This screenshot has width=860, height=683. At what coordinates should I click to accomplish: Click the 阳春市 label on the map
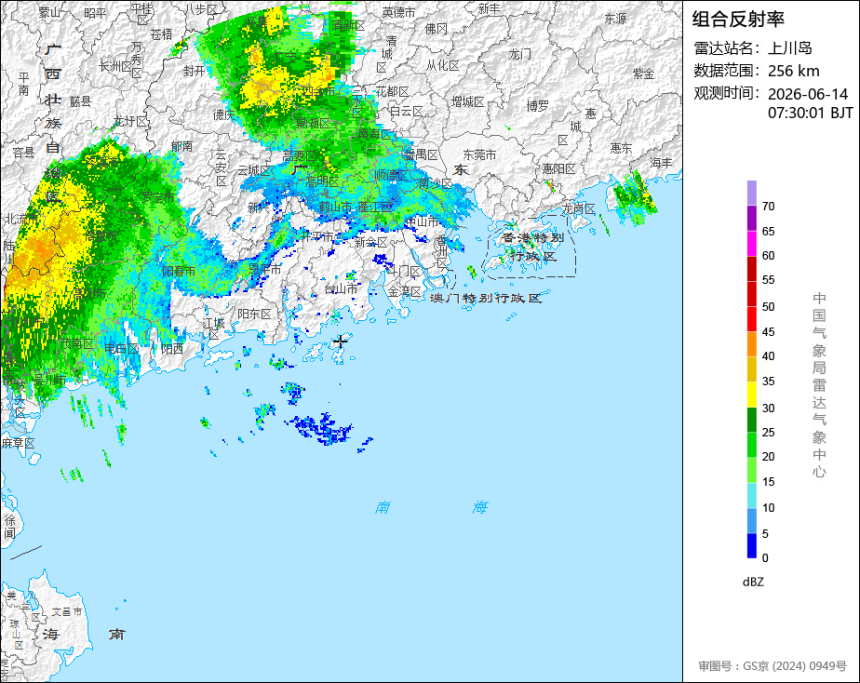[x=179, y=271]
